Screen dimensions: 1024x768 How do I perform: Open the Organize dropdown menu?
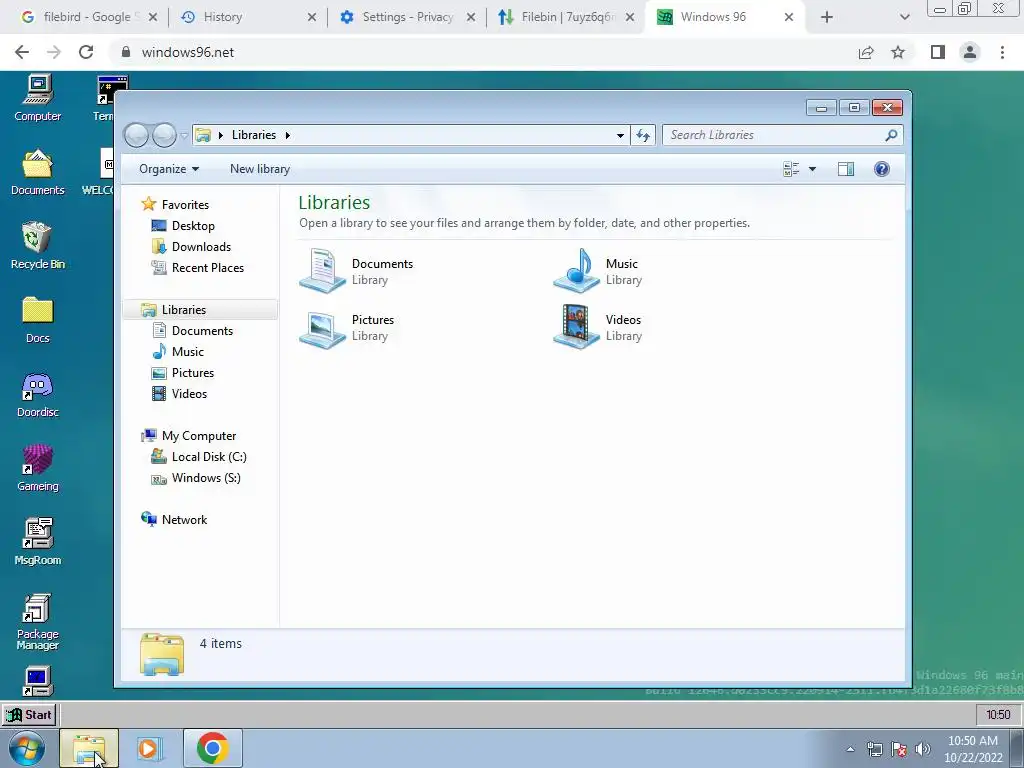(169, 169)
